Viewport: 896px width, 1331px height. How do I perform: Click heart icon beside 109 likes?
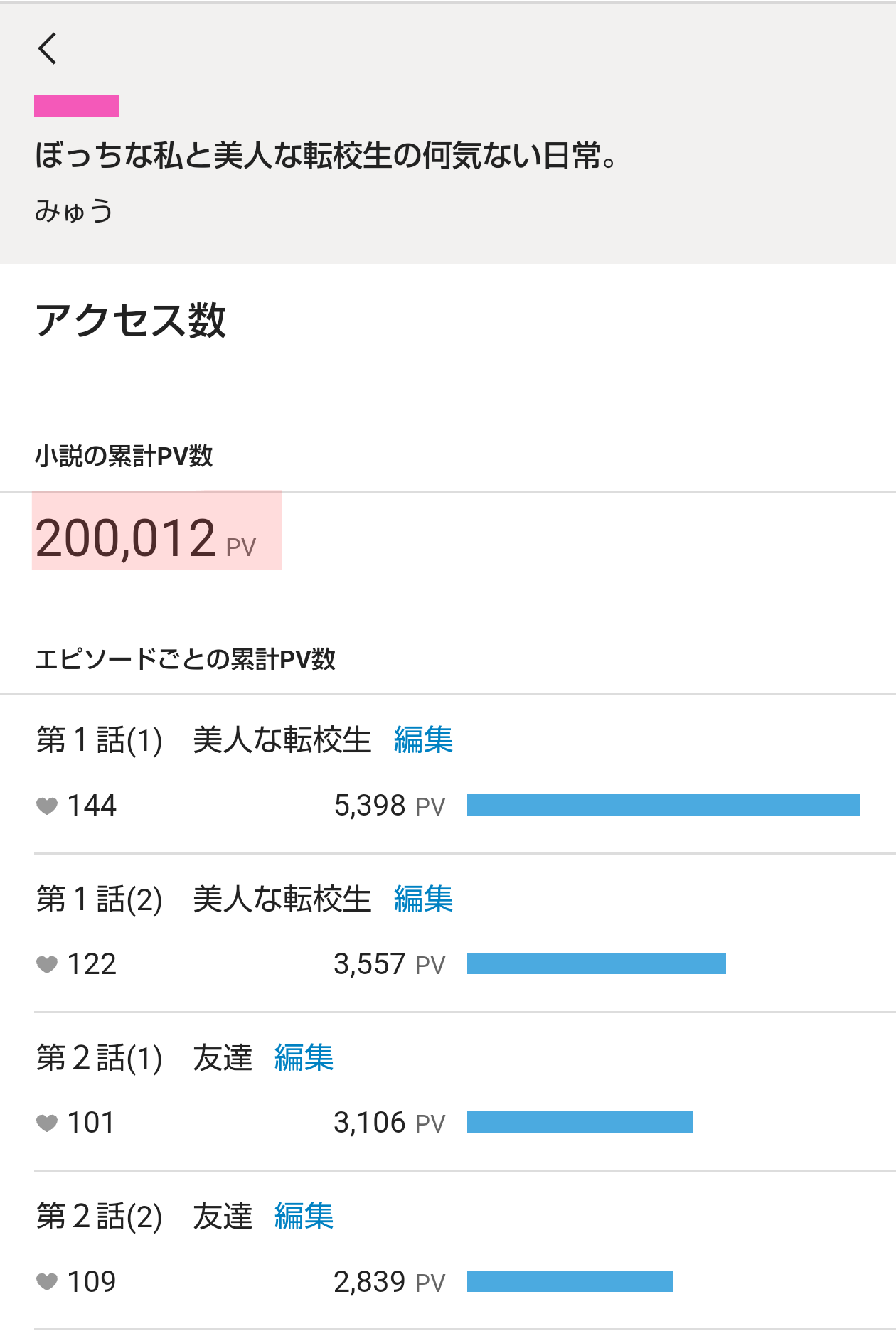coord(47,1281)
